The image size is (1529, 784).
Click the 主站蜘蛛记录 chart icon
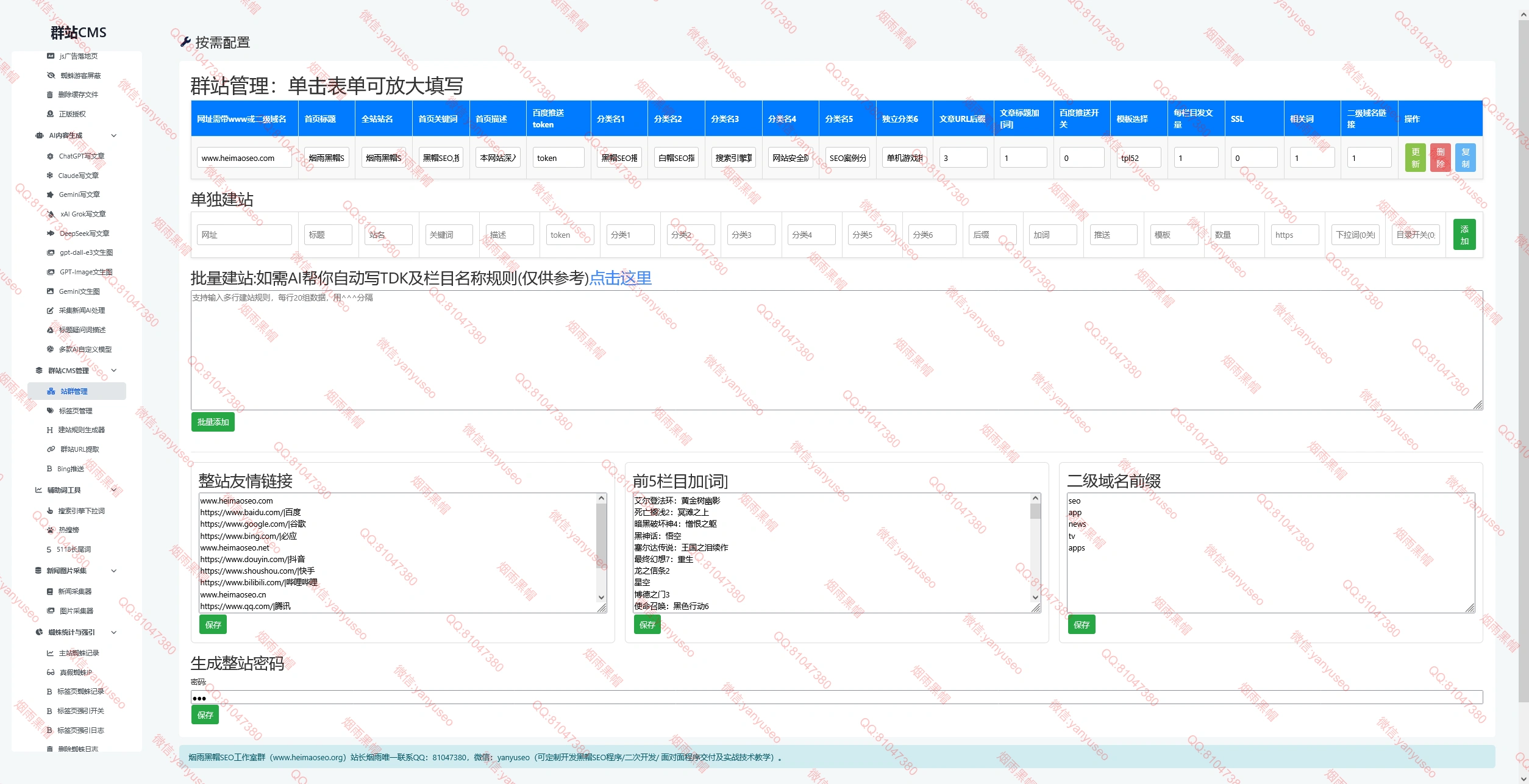[x=51, y=653]
